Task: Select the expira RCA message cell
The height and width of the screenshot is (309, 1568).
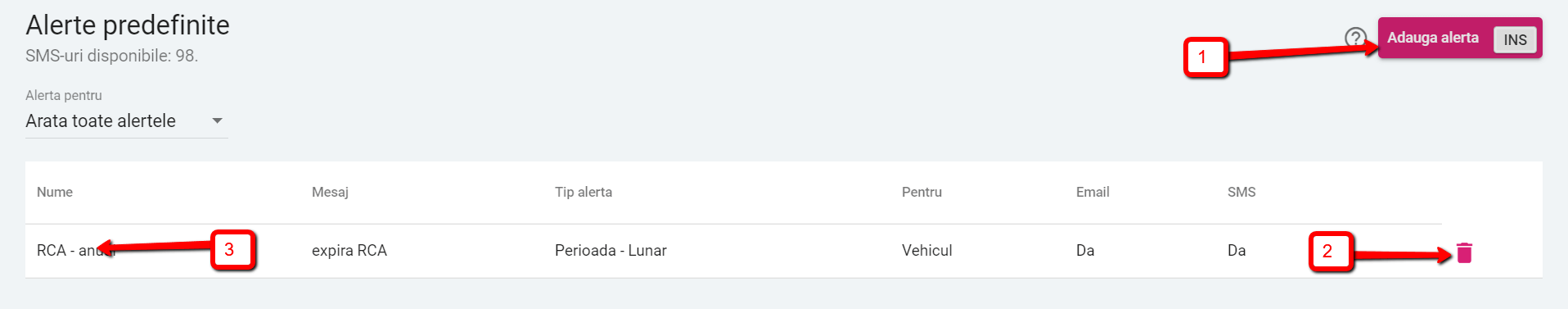Action: 349,251
